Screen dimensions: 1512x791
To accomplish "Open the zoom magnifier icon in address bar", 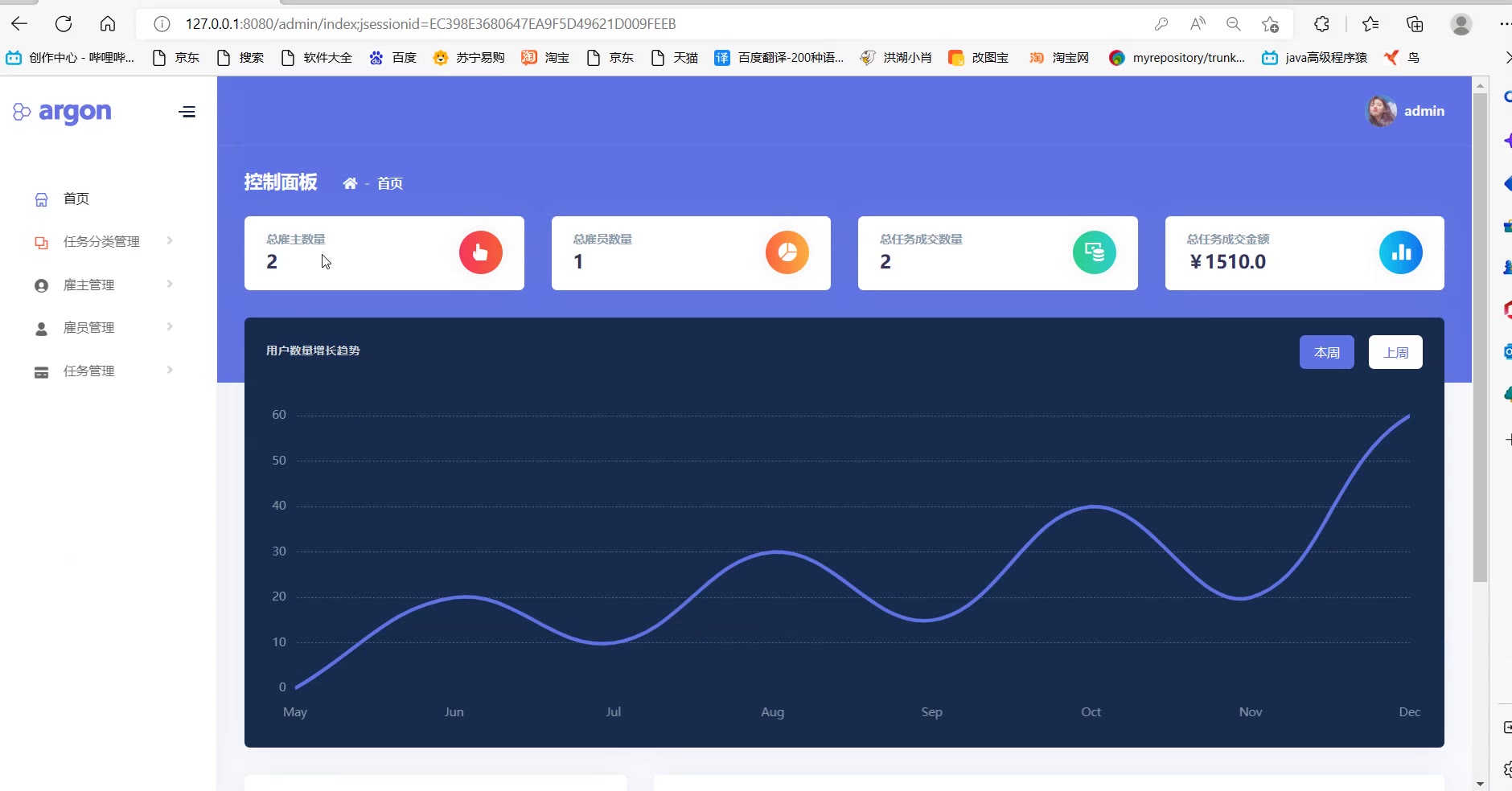I will 1234,24.
